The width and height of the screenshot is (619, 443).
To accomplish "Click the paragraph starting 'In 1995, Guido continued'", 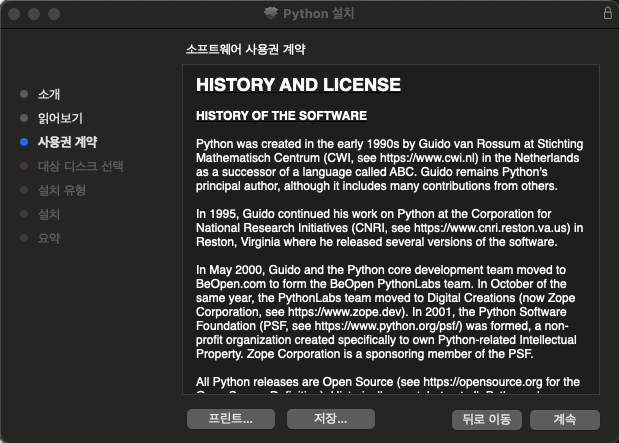I will click(390, 228).
